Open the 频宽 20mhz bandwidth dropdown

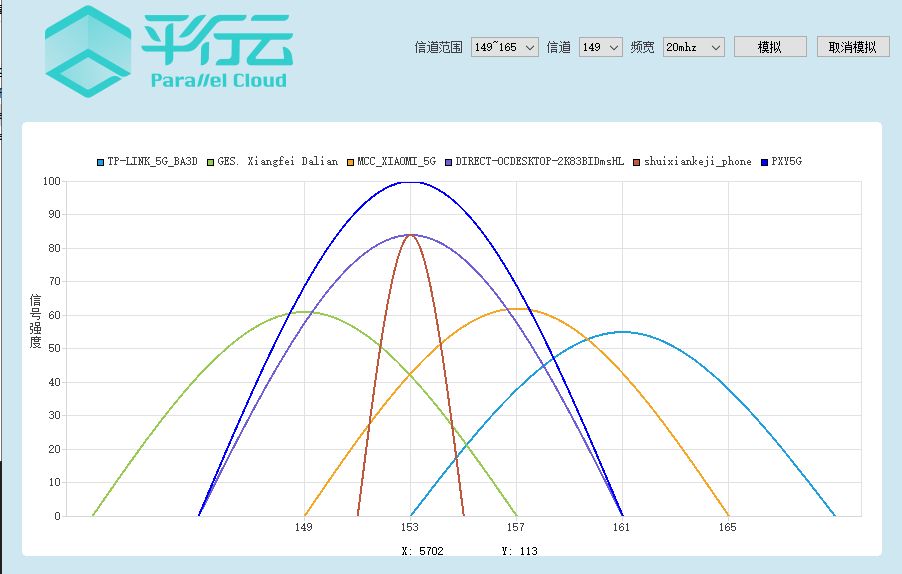click(694, 47)
